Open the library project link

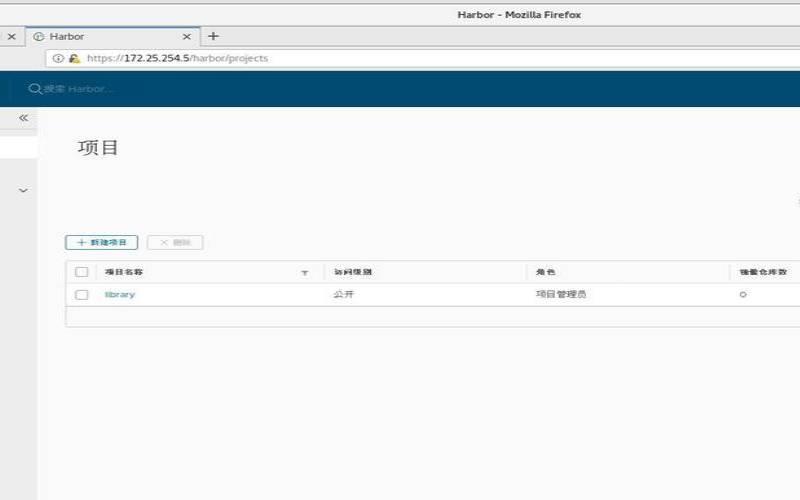120,294
